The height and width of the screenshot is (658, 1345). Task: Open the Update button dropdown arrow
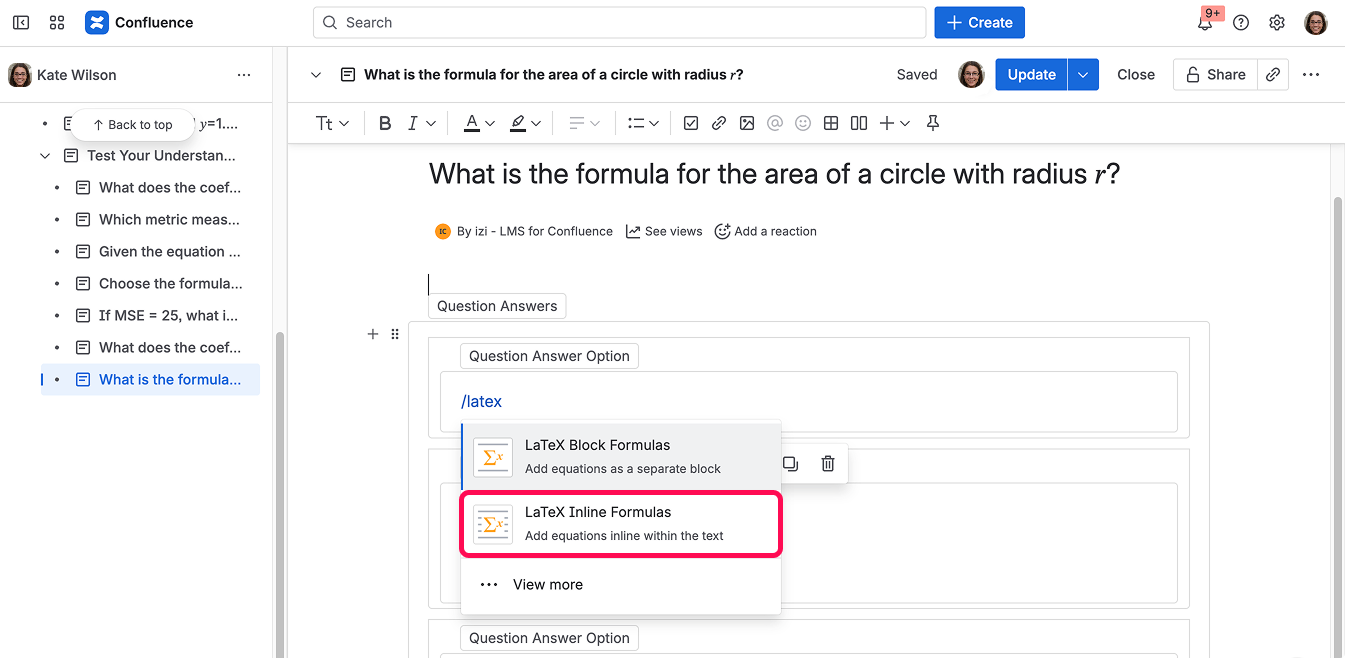[1083, 75]
